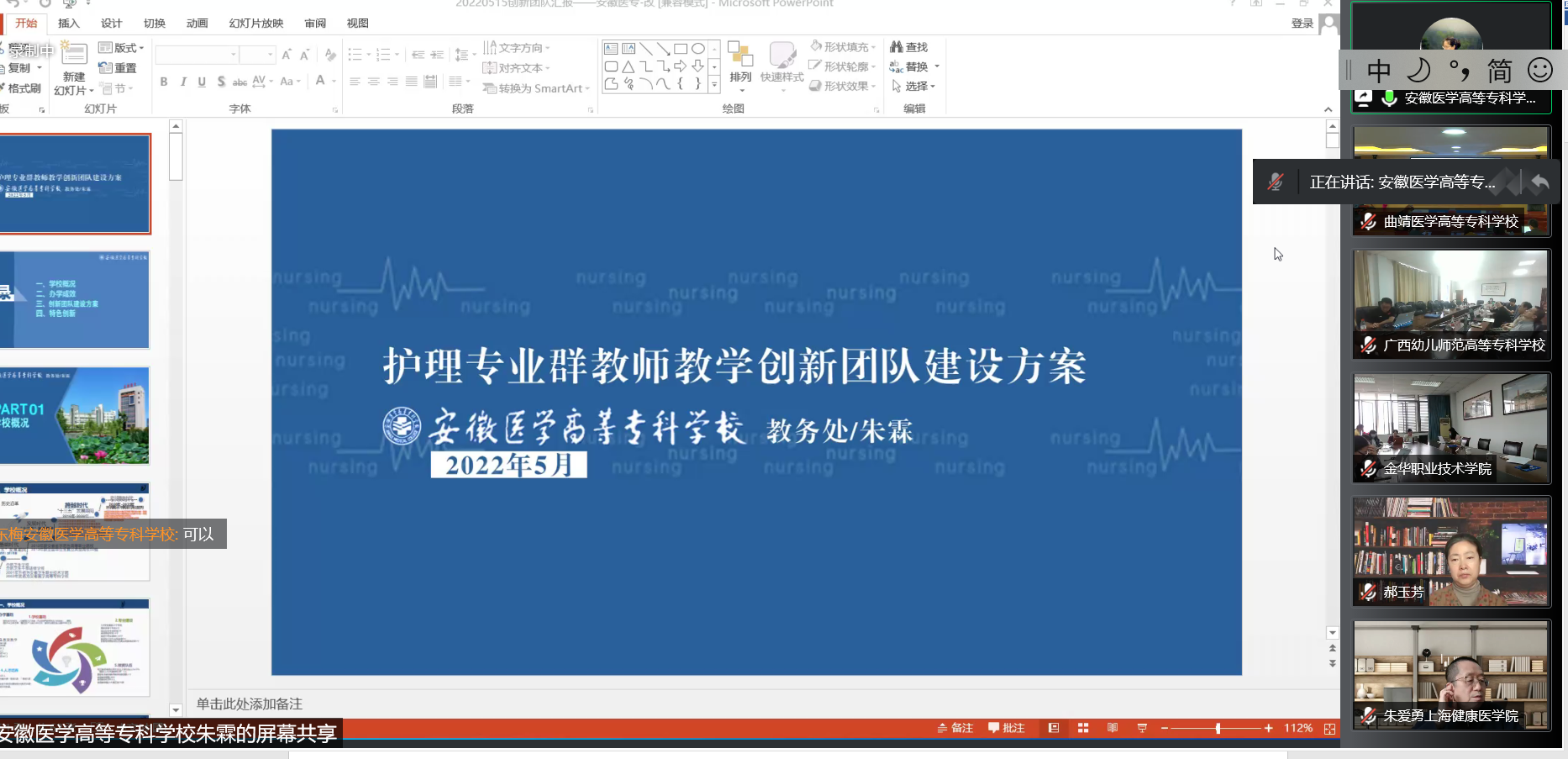This screenshot has height=759, width=1568.
Task: Toggle Italic text formatting
Action: [182, 82]
